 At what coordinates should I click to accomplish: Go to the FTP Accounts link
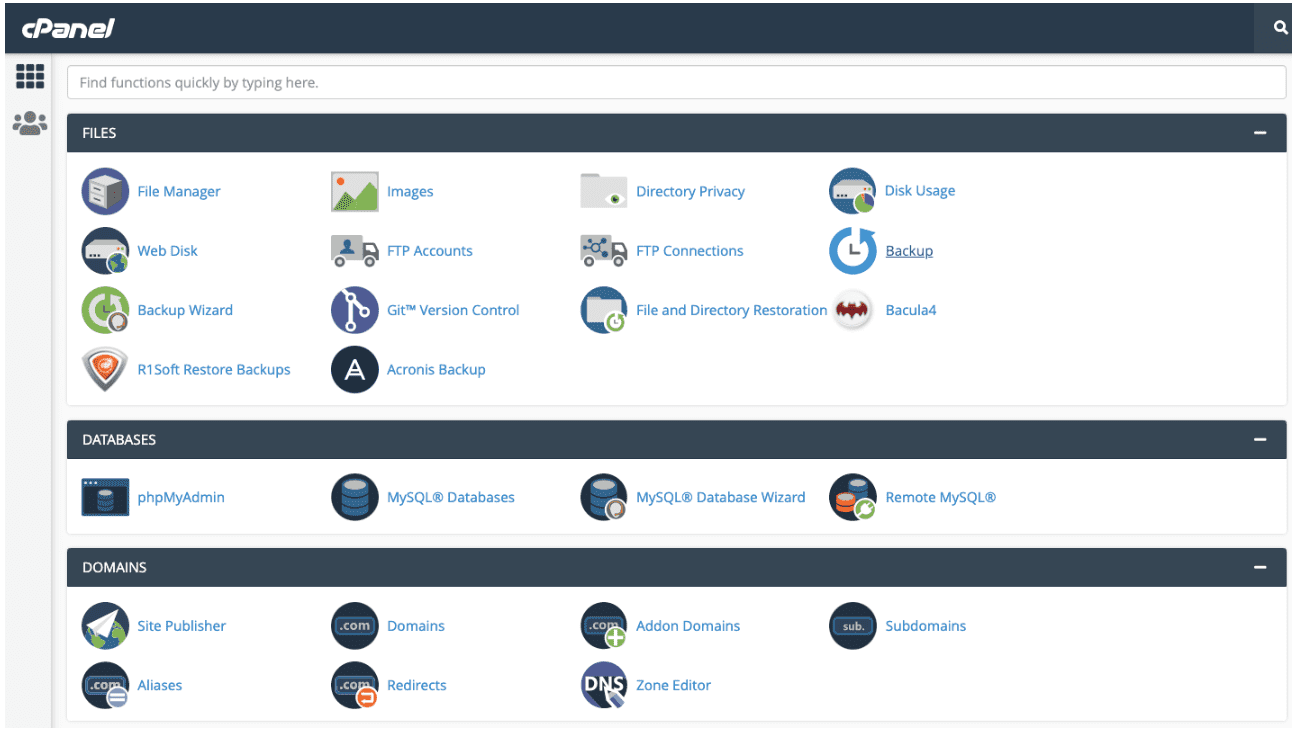430,251
